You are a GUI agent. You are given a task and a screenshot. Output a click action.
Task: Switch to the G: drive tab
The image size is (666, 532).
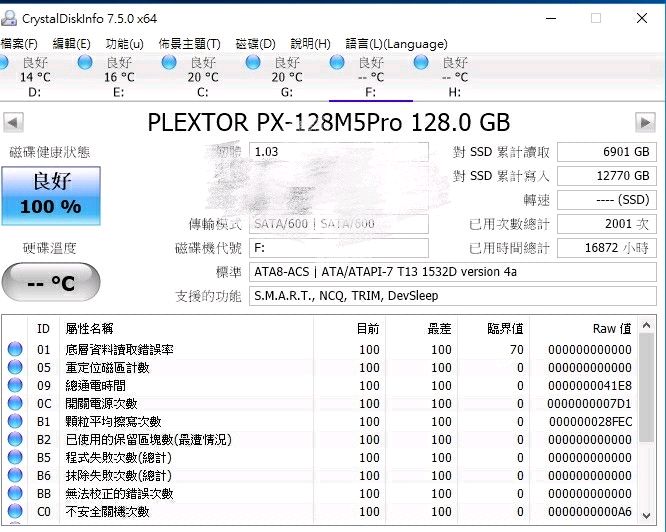pyautogui.click(x=287, y=76)
